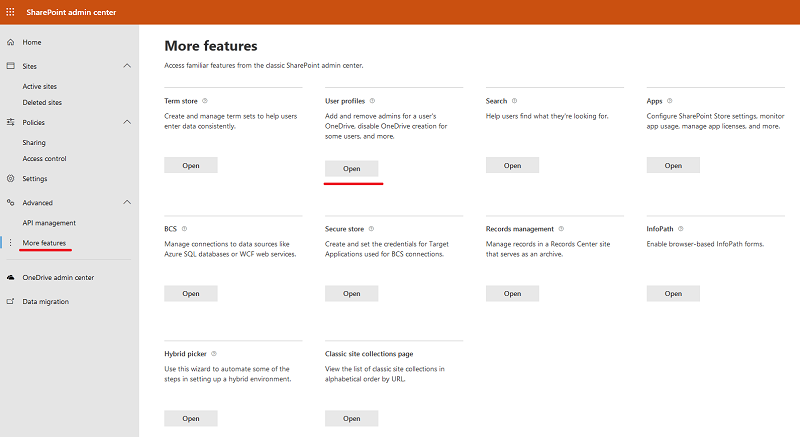800x437 pixels.
Task: Go to Active sites
Action: (x=39, y=87)
